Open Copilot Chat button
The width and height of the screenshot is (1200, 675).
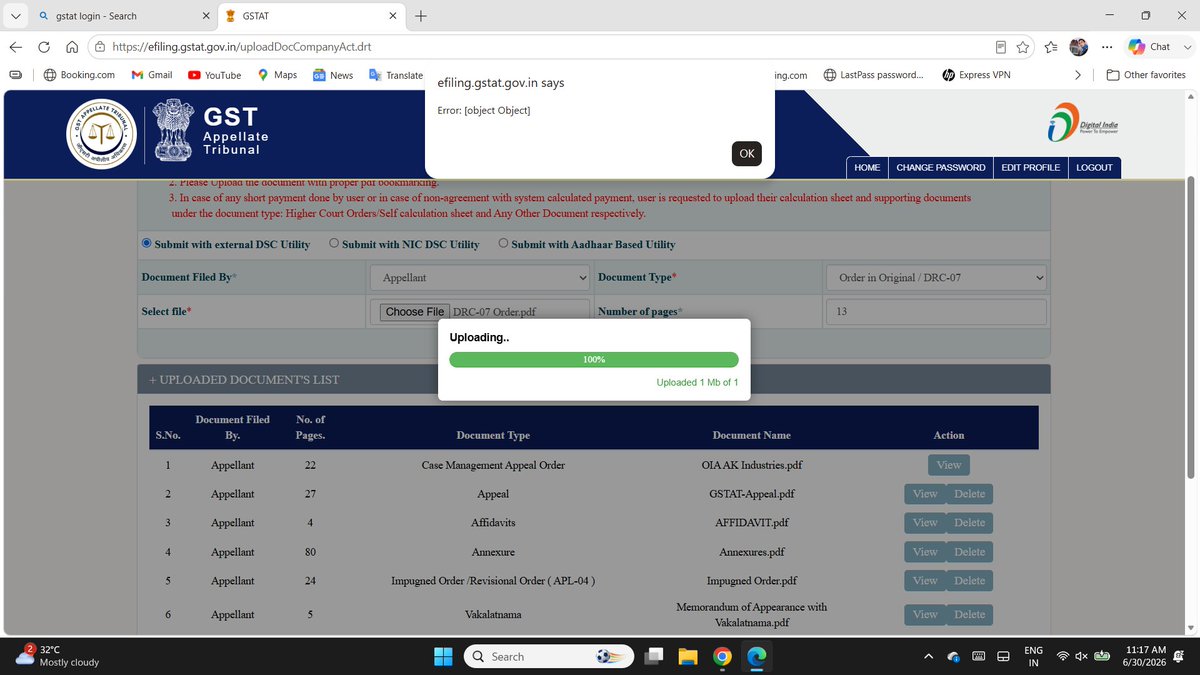[1150, 46]
